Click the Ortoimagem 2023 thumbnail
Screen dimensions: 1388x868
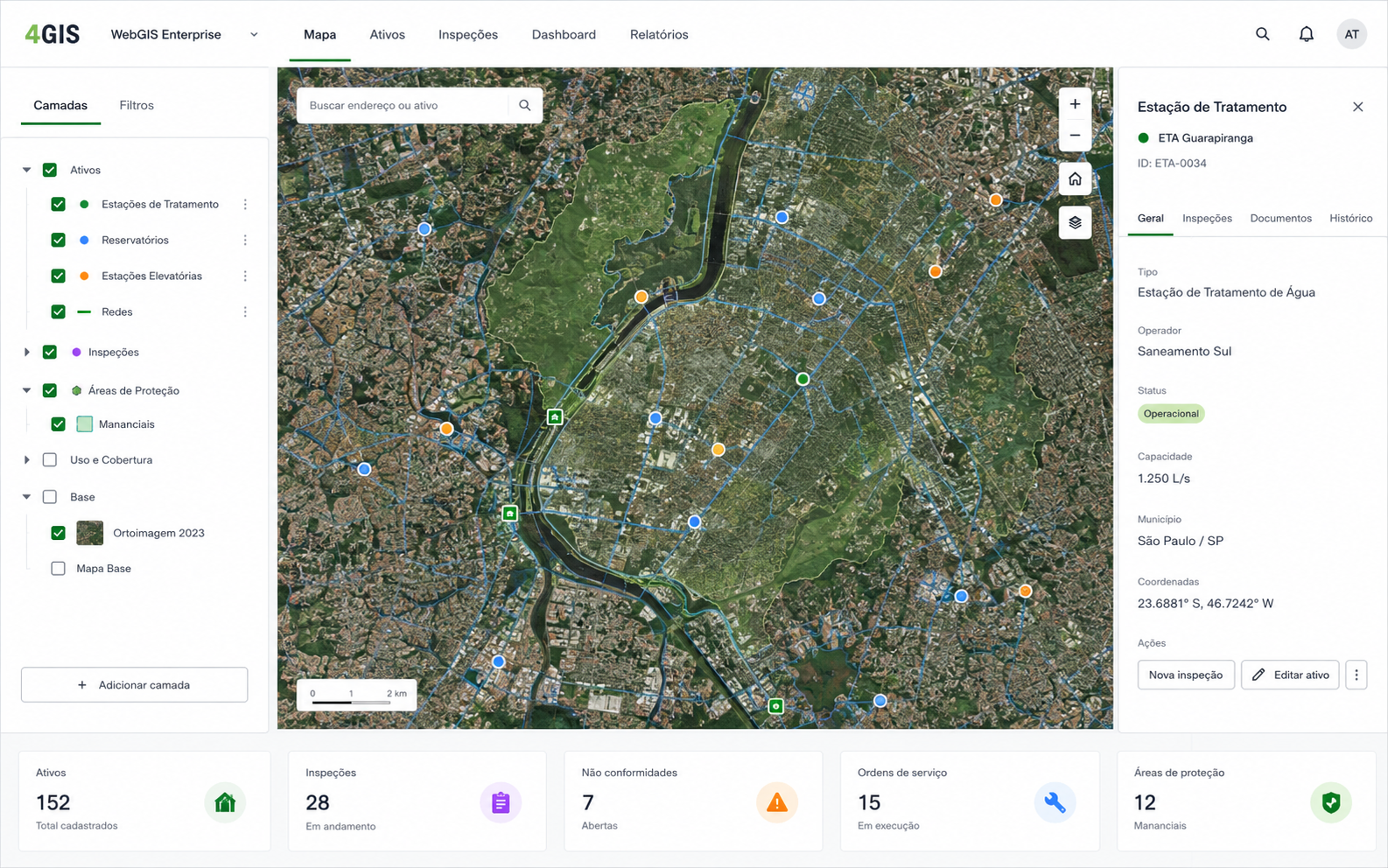[89, 533]
